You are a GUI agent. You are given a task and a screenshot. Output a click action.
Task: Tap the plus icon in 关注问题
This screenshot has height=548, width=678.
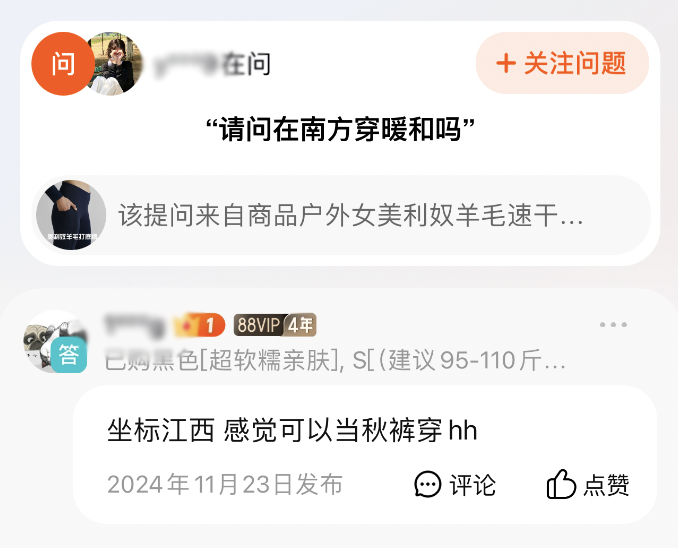point(506,64)
